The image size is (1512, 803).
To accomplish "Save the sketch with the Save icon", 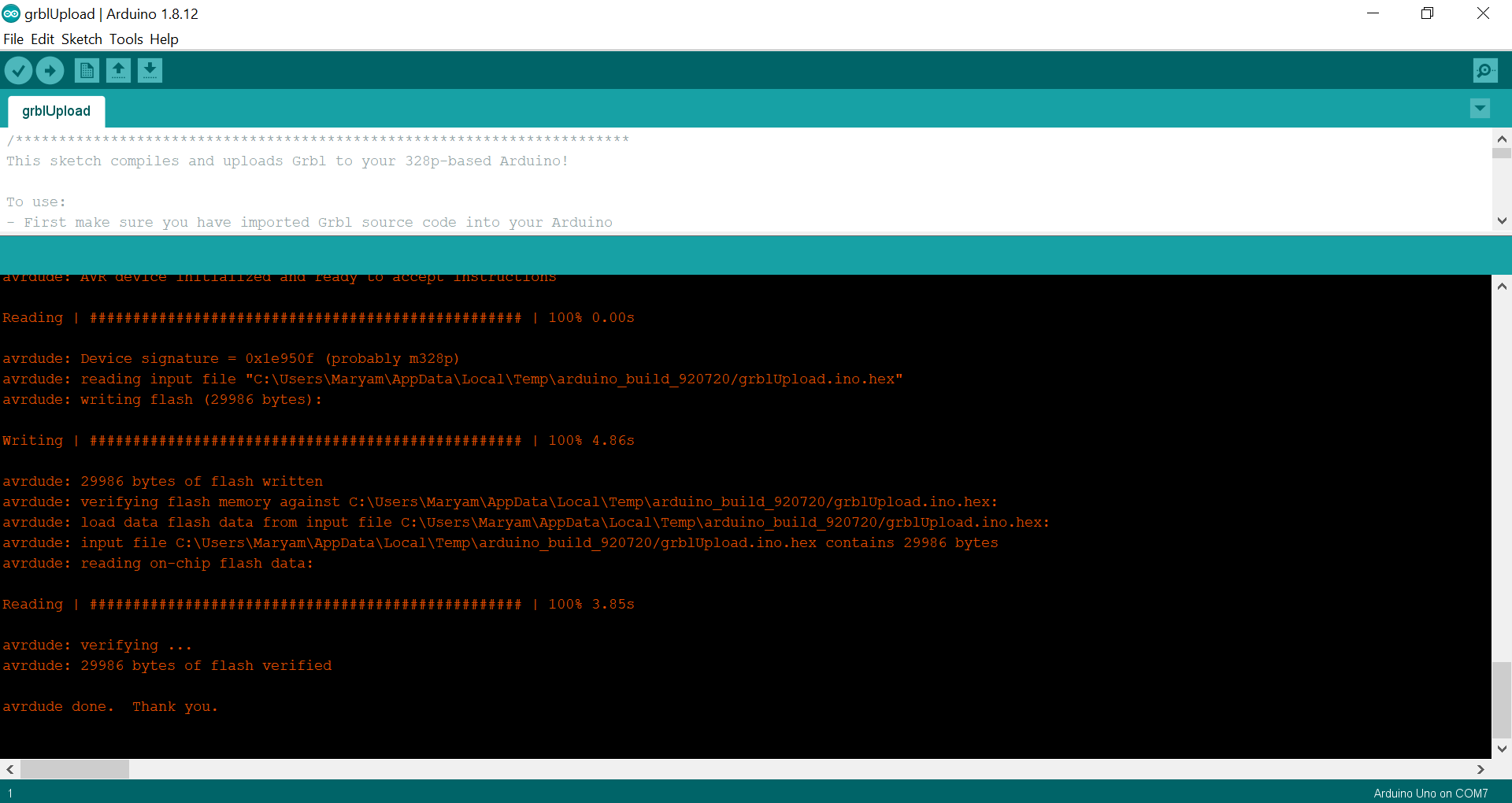I will [x=150, y=71].
